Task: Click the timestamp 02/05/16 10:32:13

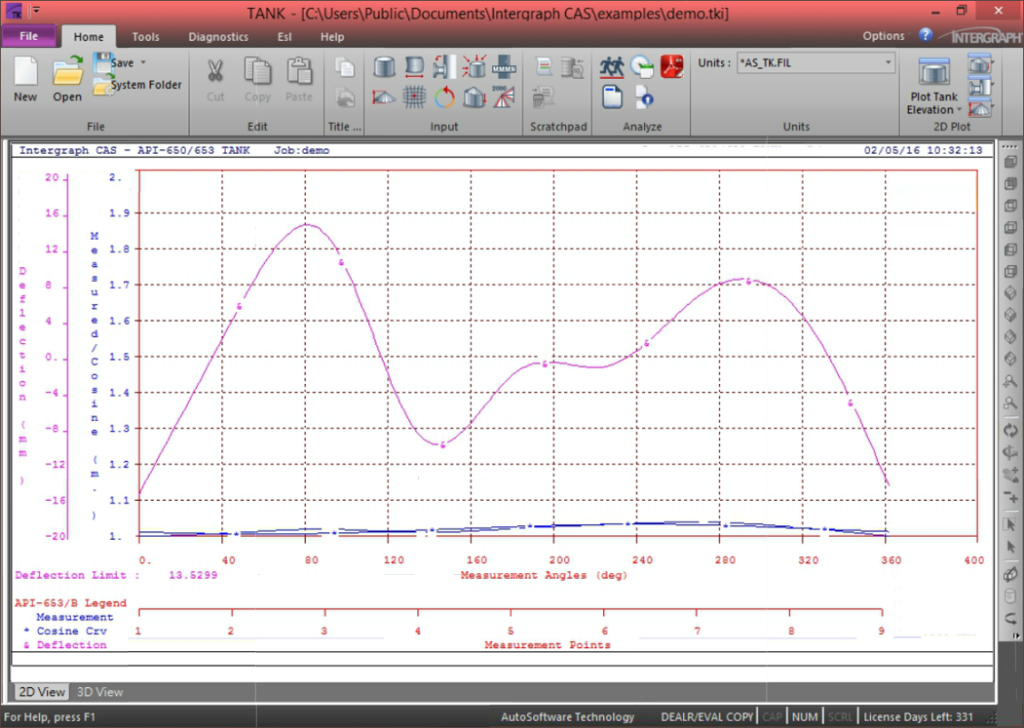Action: tap(923, 150)
